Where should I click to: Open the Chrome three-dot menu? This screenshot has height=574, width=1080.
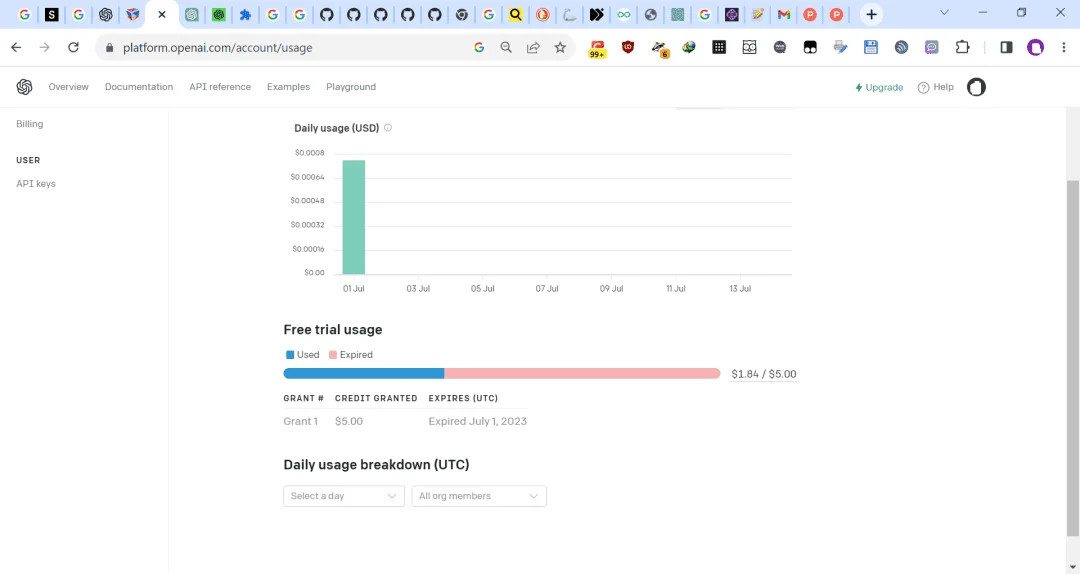(x=1064, y=47)
